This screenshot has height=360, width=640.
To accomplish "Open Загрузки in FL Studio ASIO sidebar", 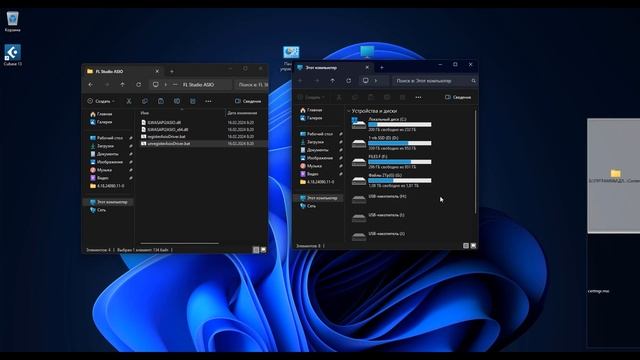I will [102, 146].
